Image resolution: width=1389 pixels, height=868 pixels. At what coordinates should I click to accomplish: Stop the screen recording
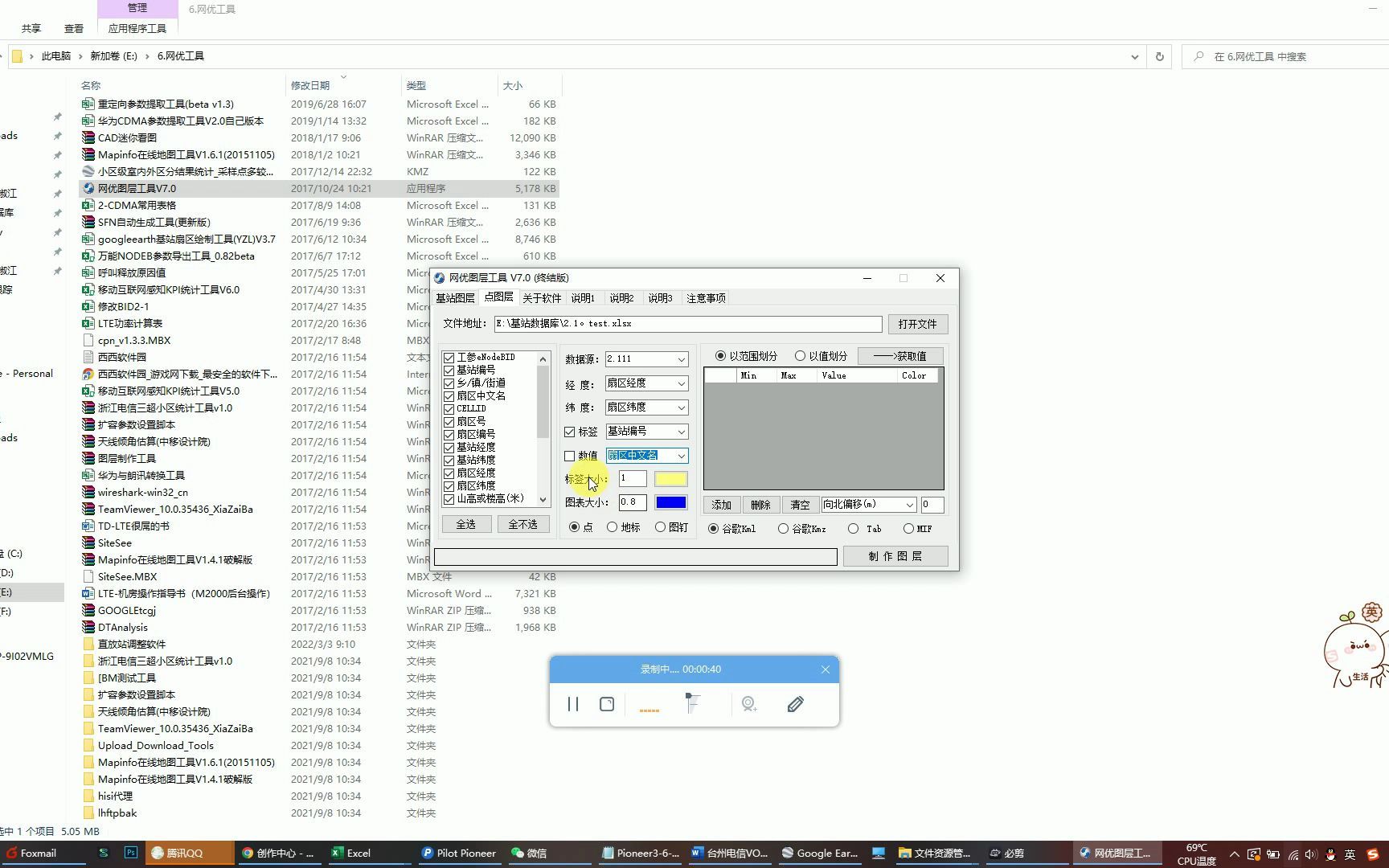(607, 704)
